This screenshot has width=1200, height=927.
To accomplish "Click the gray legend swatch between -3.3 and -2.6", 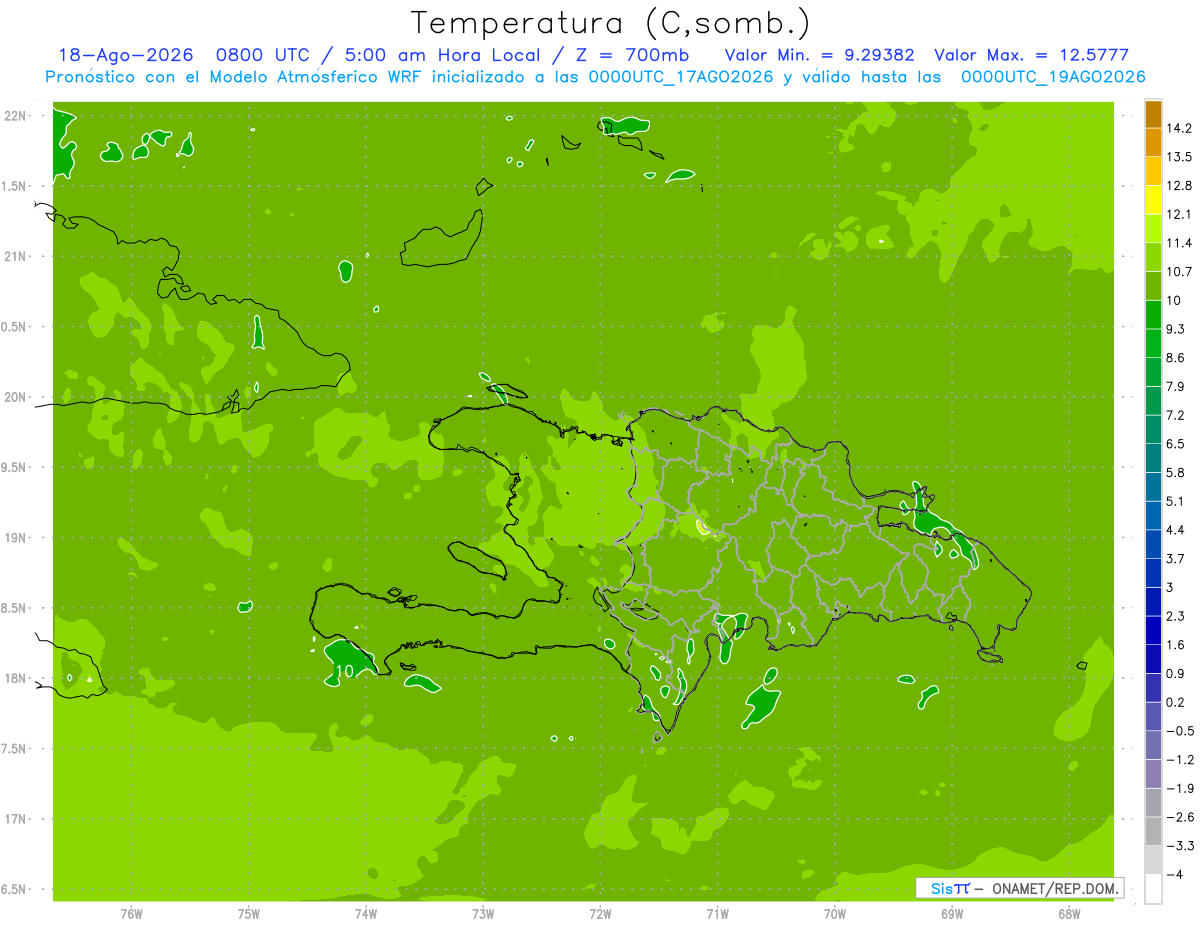I will click(x=1153, y=832).
